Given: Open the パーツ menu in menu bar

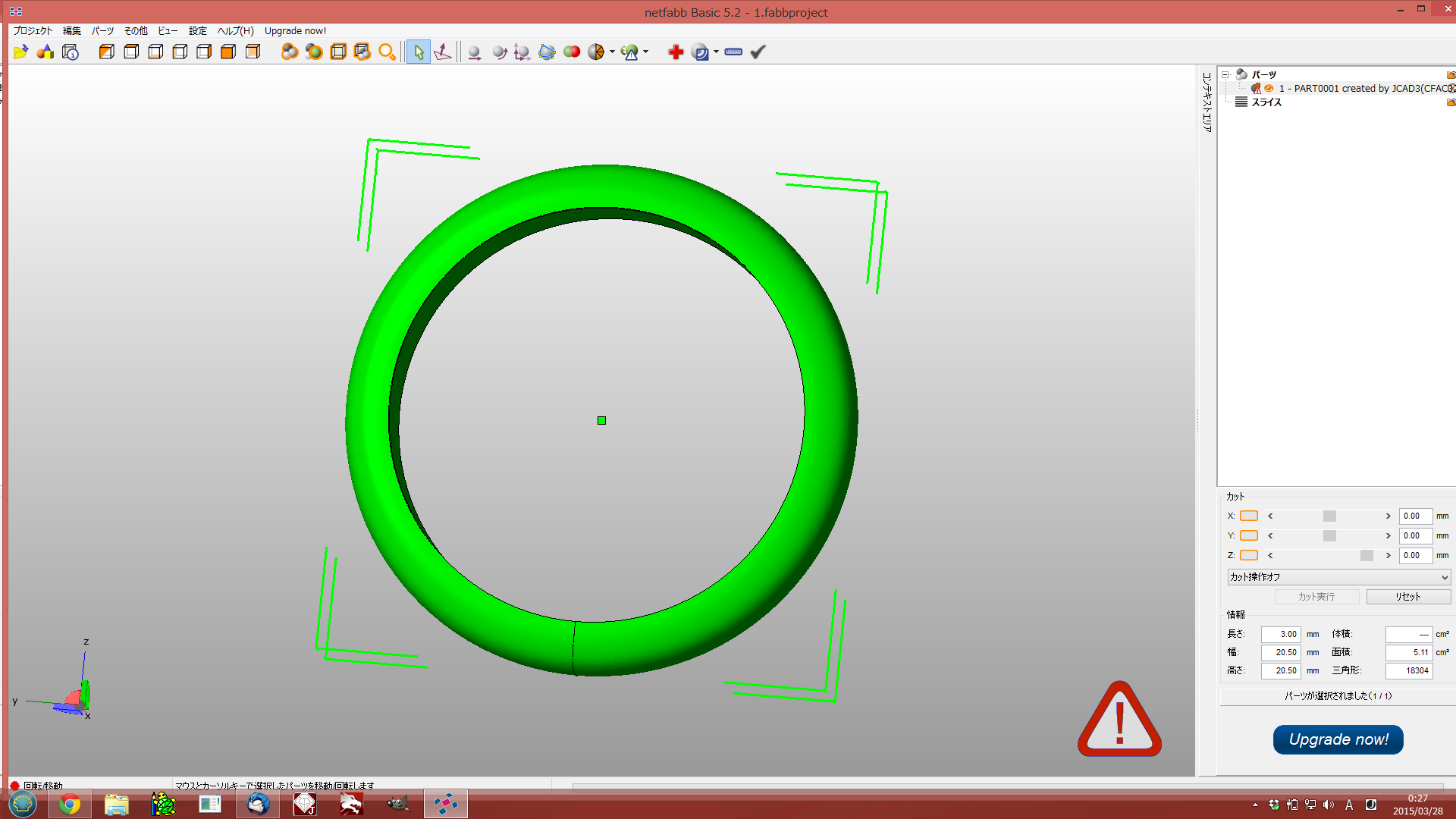Looking at the screenshot, I should (102, 31).
